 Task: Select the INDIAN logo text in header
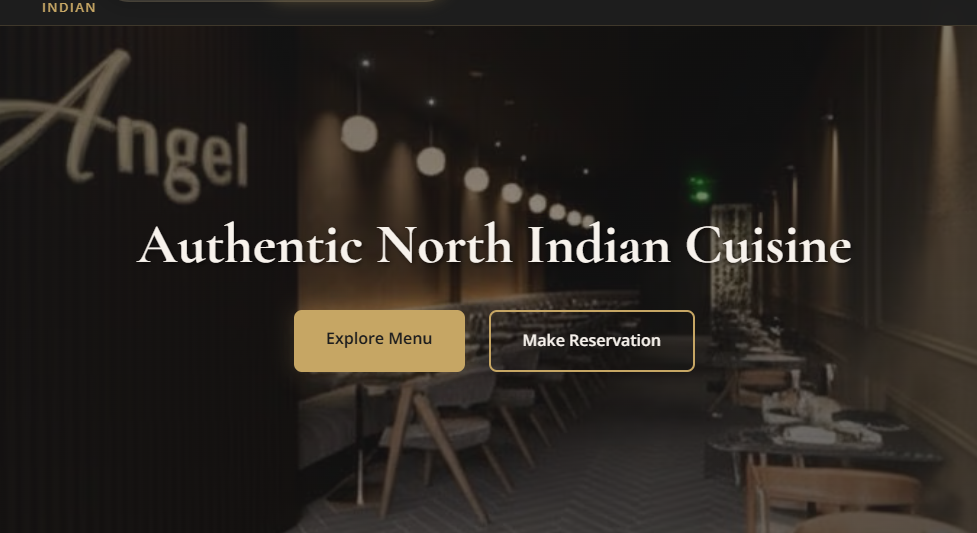[x=69, y=7]
